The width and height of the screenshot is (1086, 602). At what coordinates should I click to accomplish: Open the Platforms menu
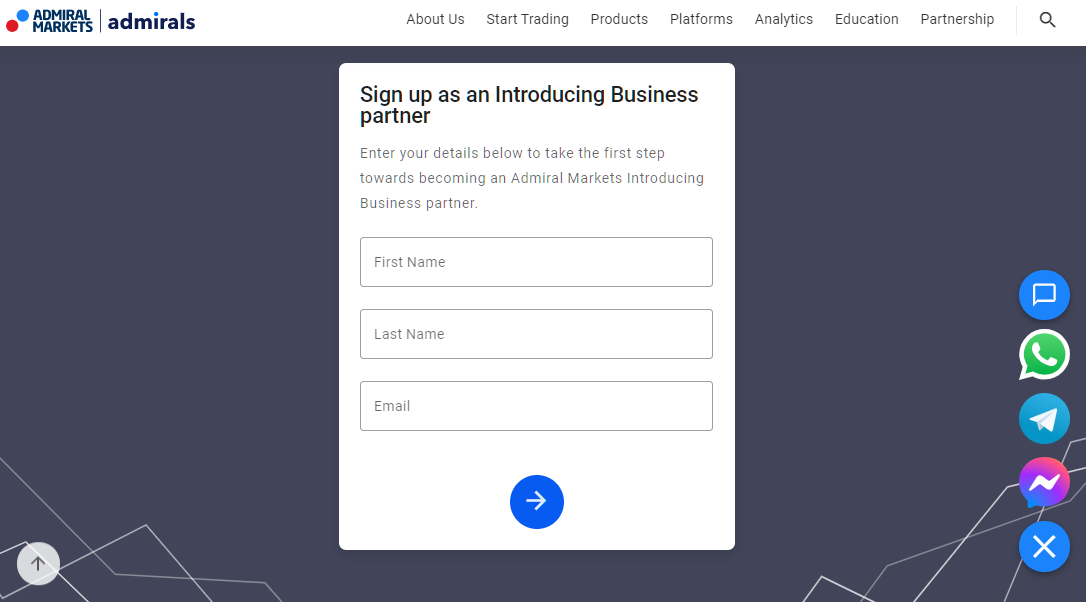click(x=701, y=19)
